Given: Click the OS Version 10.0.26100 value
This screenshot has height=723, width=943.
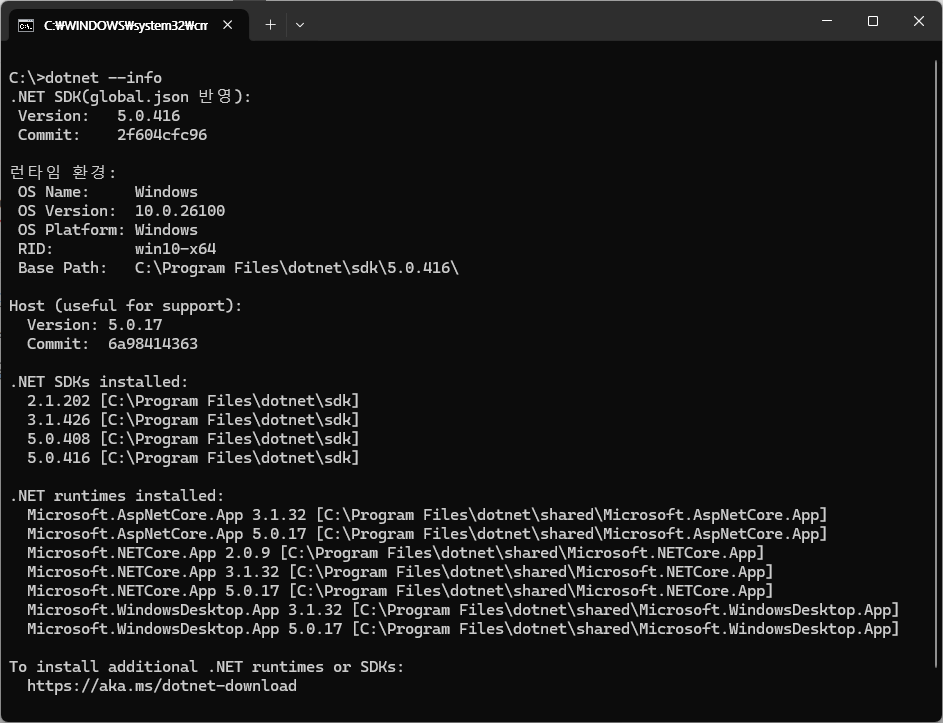Looking at the screenshot, I should click(180, 211).
